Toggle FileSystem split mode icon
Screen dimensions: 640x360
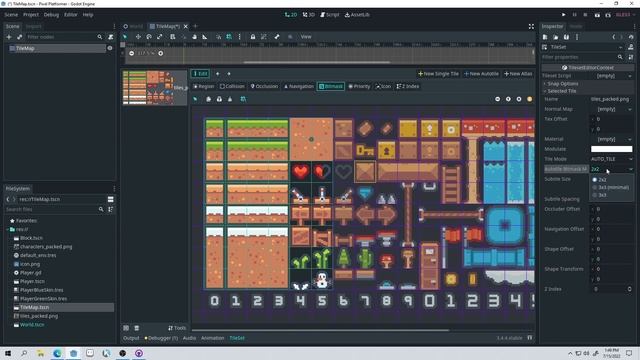pos(111,199)
